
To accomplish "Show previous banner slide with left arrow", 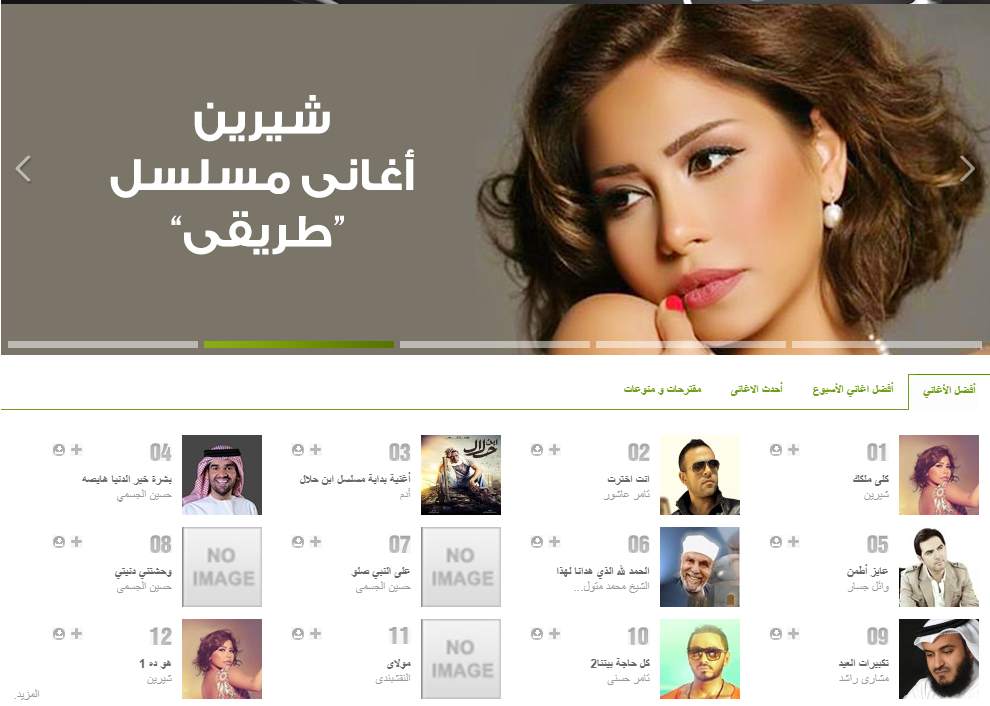I will 23,169.
